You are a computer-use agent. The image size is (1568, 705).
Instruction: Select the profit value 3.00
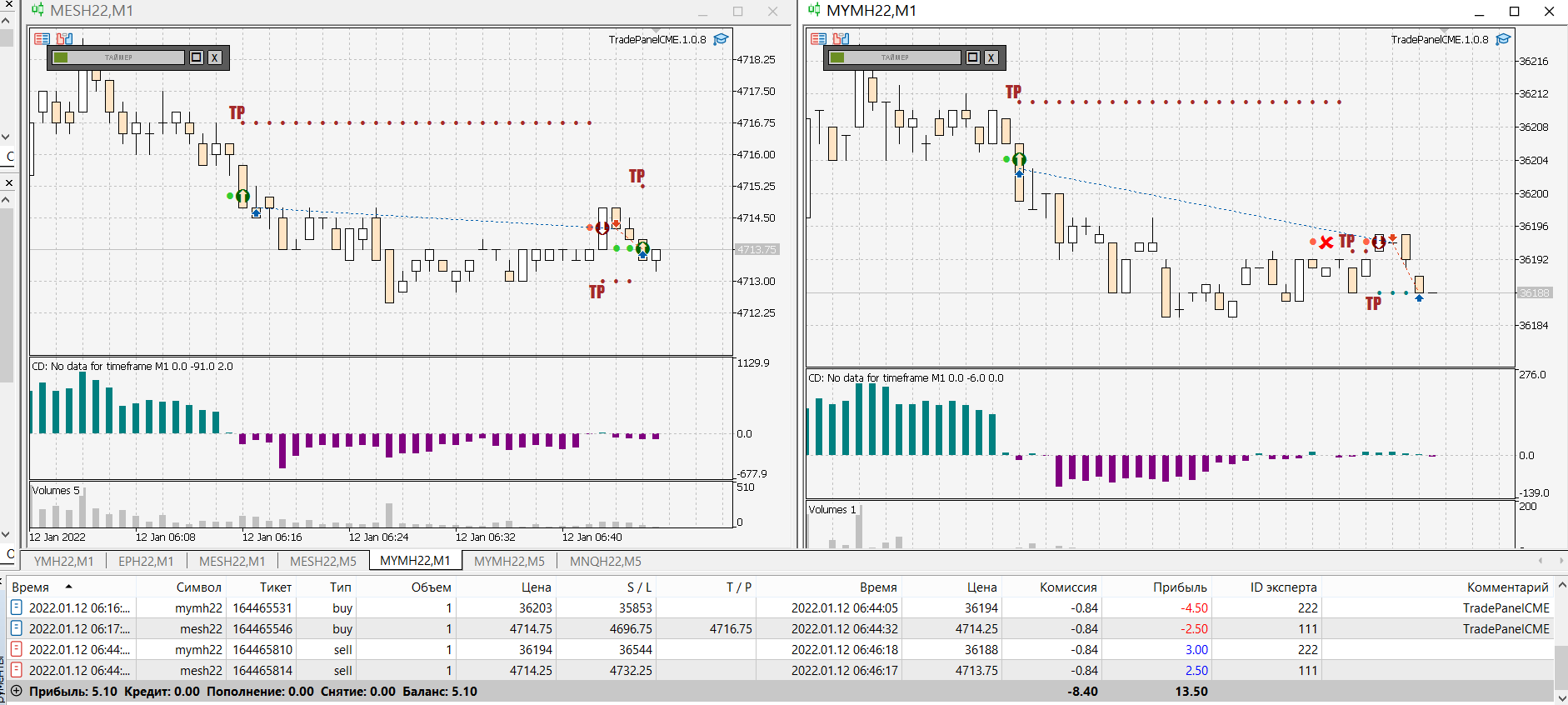(1196, 649)
